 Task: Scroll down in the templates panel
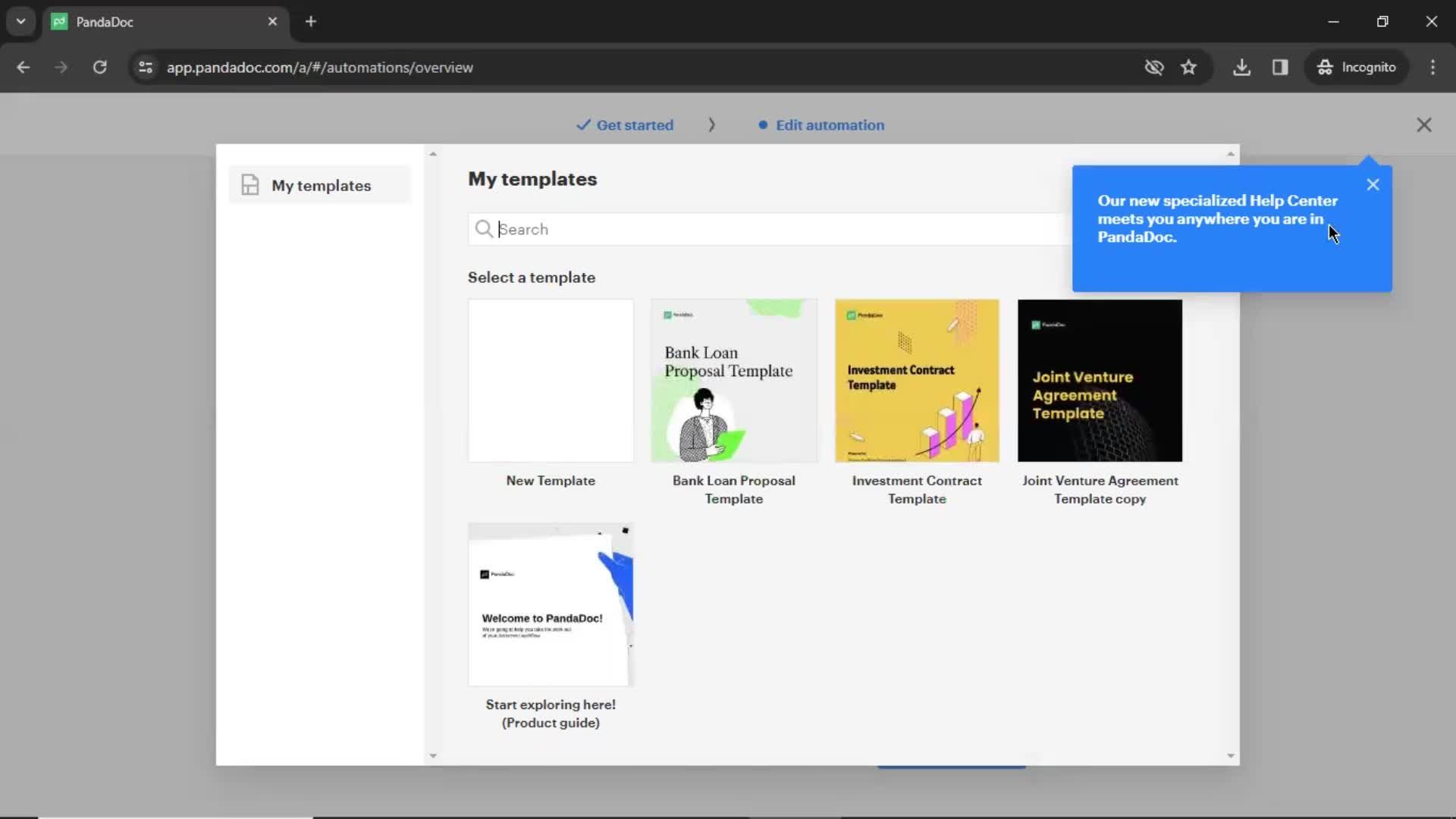(x=1231, y=756)
